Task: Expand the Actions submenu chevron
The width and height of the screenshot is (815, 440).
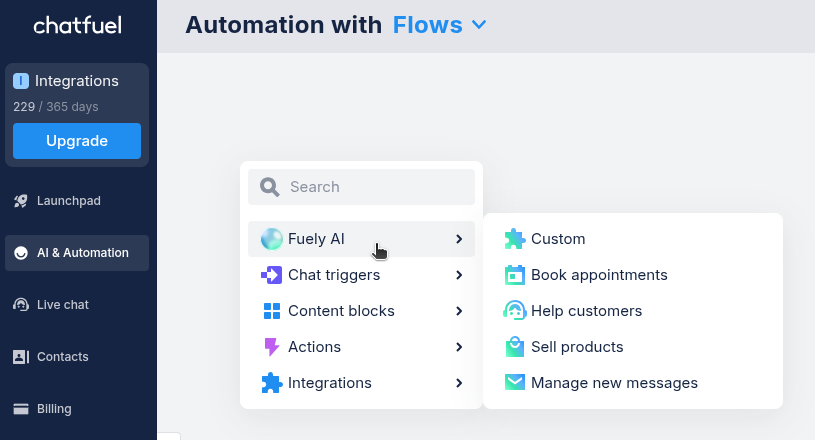Action: point(459,347)
